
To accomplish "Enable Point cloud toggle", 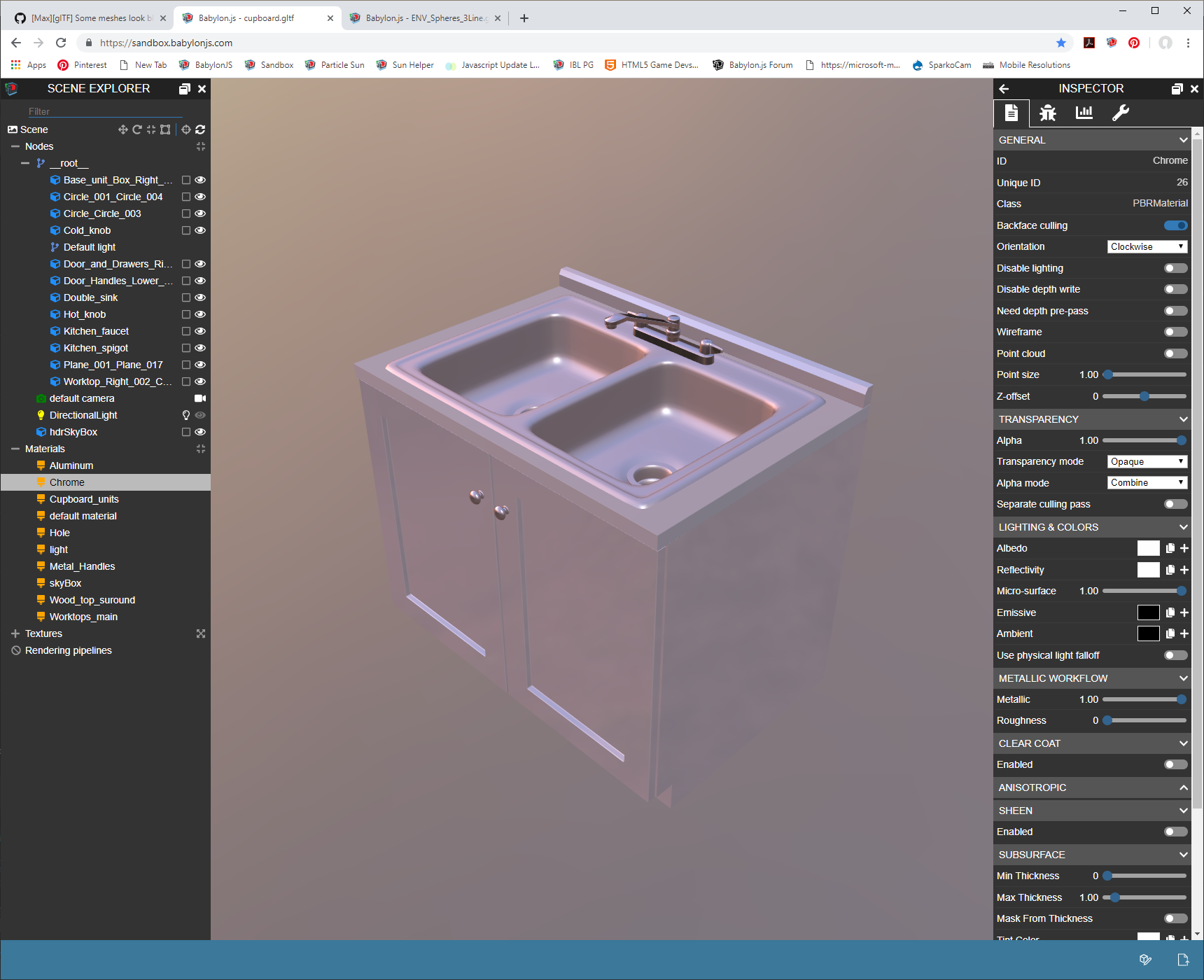I will (x=1176, y=353).
